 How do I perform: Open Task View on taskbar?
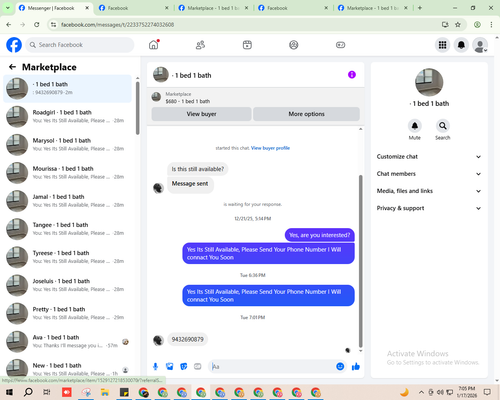[47, 392]
